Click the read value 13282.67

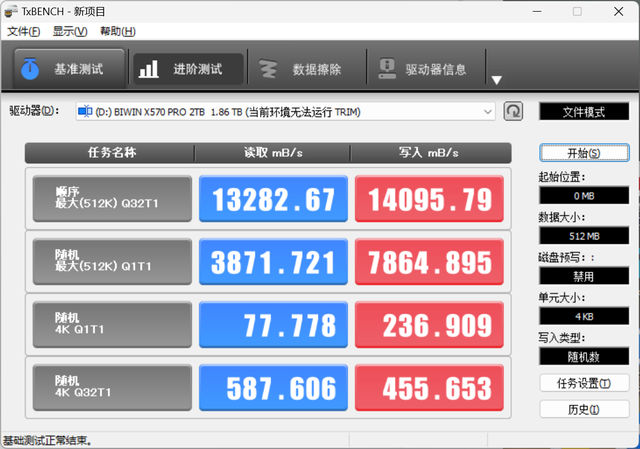[x=273, y=199]
